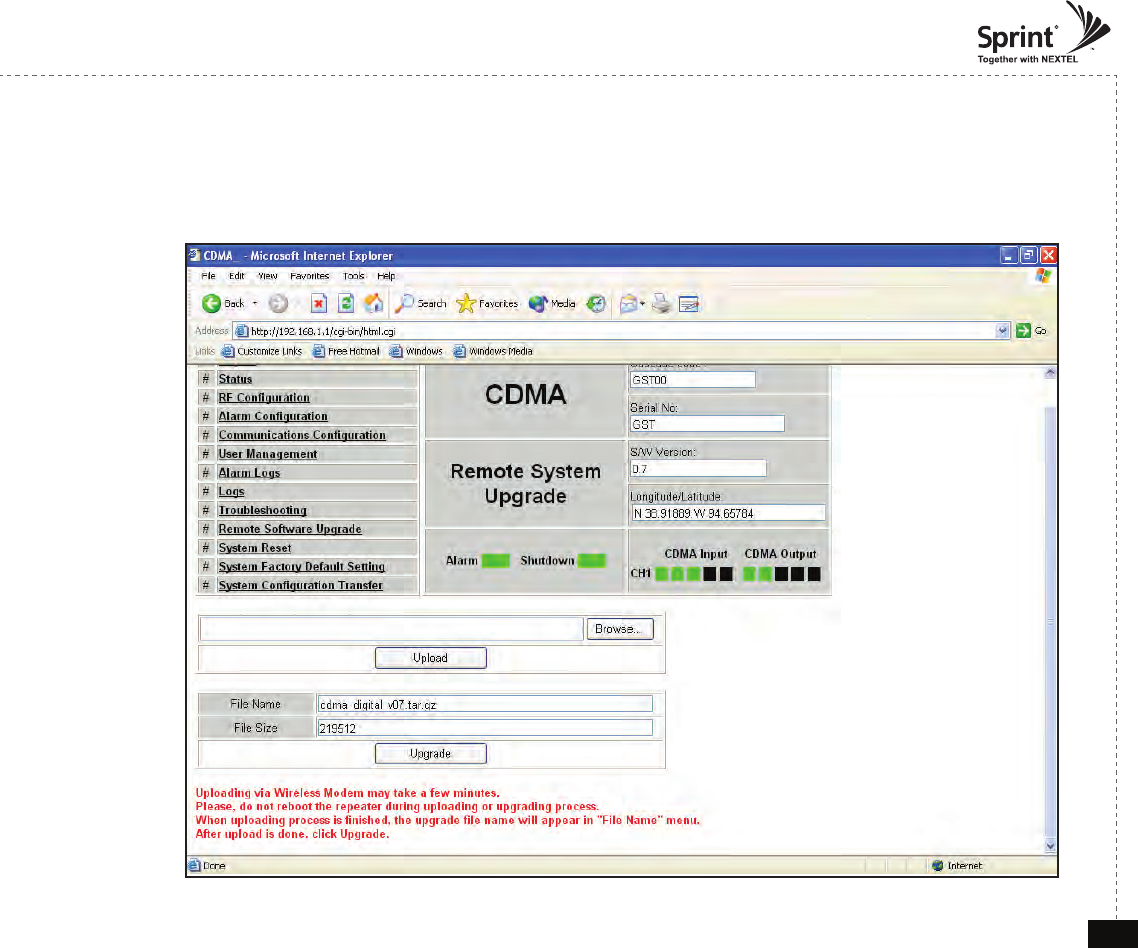Open the View menu

[268, 276]
